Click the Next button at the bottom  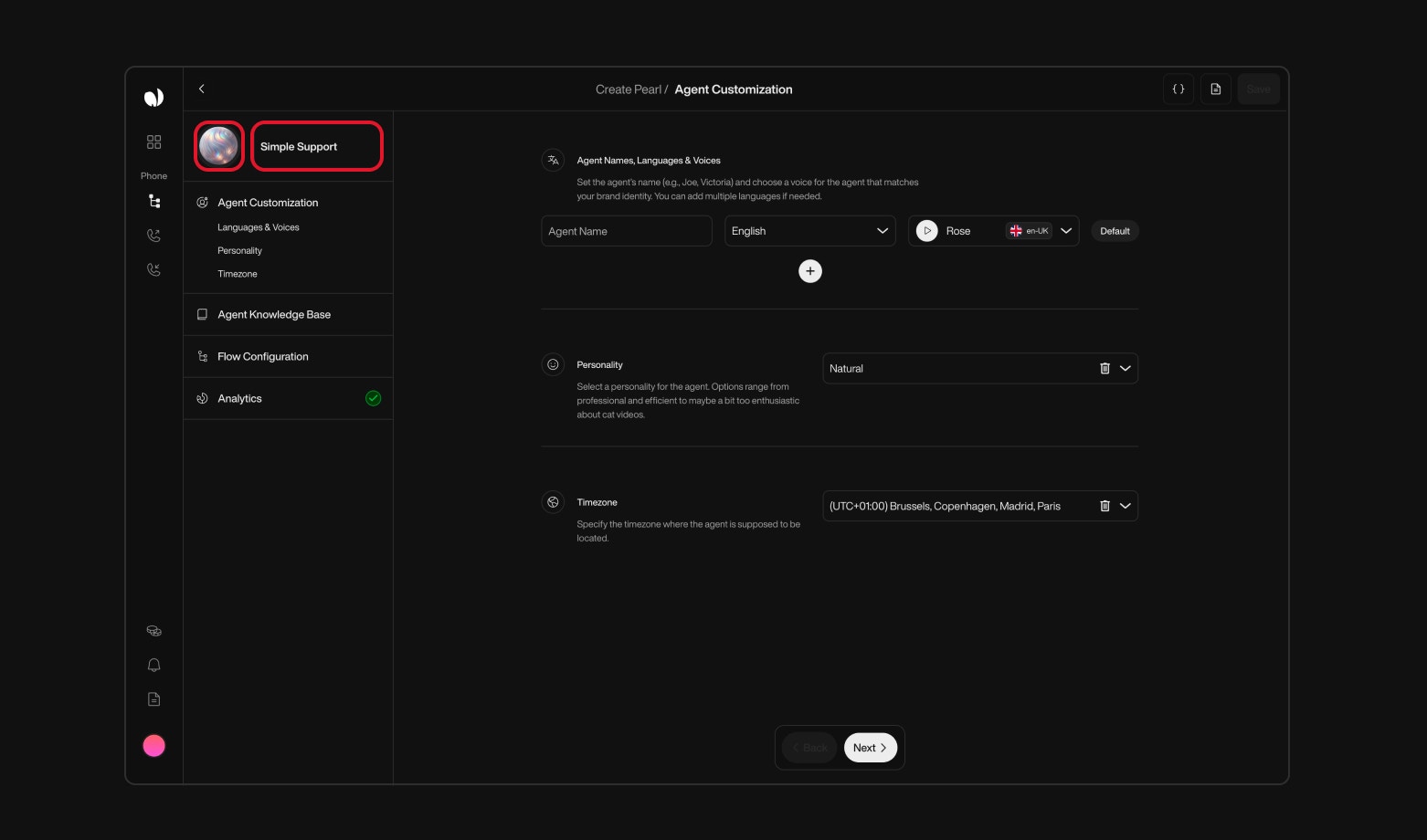click(869, 747)
